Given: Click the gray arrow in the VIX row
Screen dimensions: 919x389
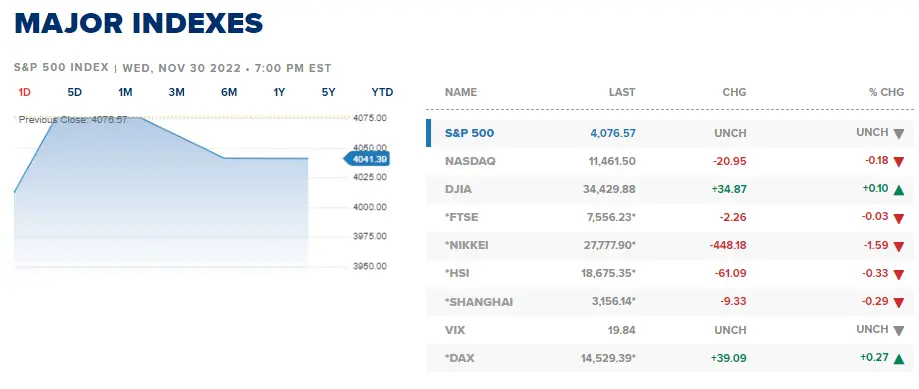Looking at the screenshot, I should [x=898, y=331].
